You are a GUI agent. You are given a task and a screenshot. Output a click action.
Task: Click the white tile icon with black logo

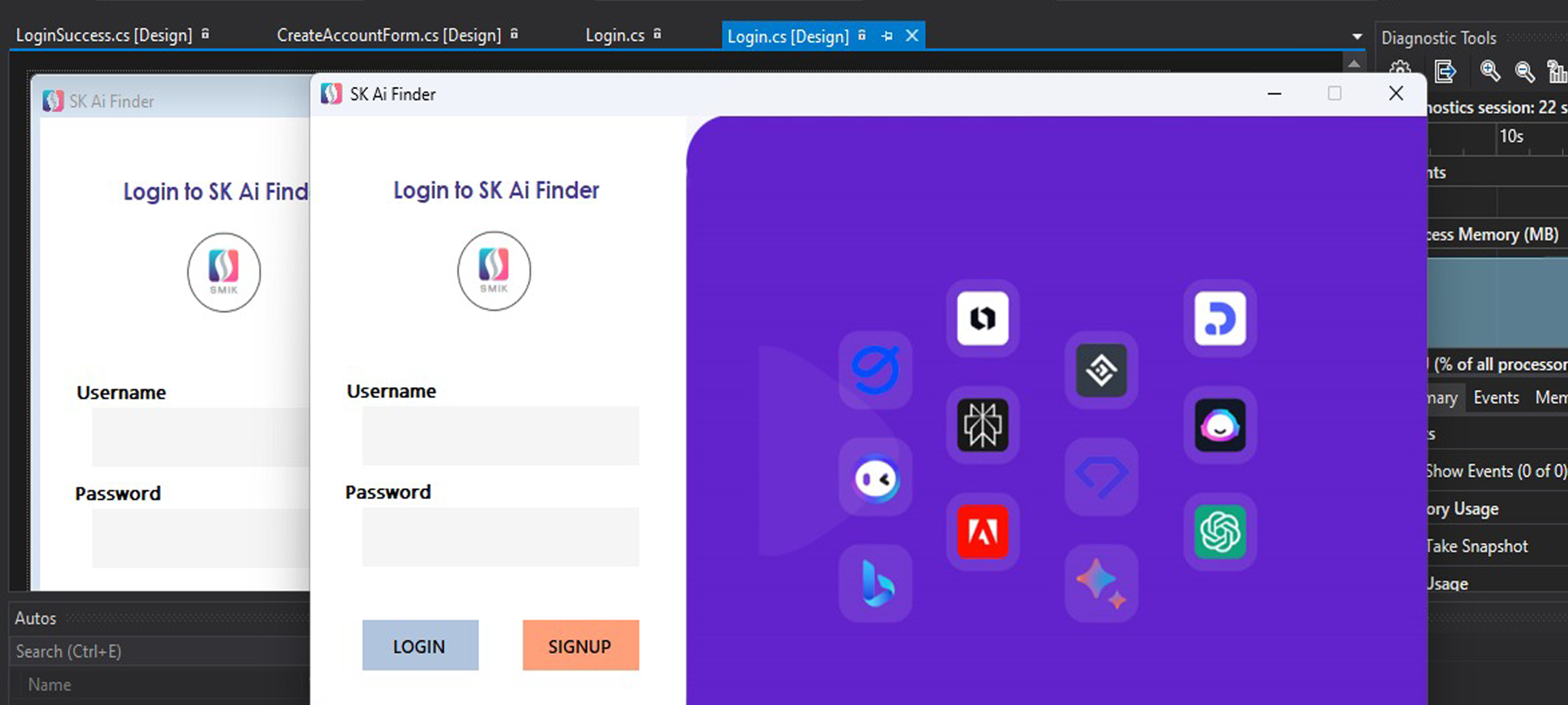tap(983, 318)
